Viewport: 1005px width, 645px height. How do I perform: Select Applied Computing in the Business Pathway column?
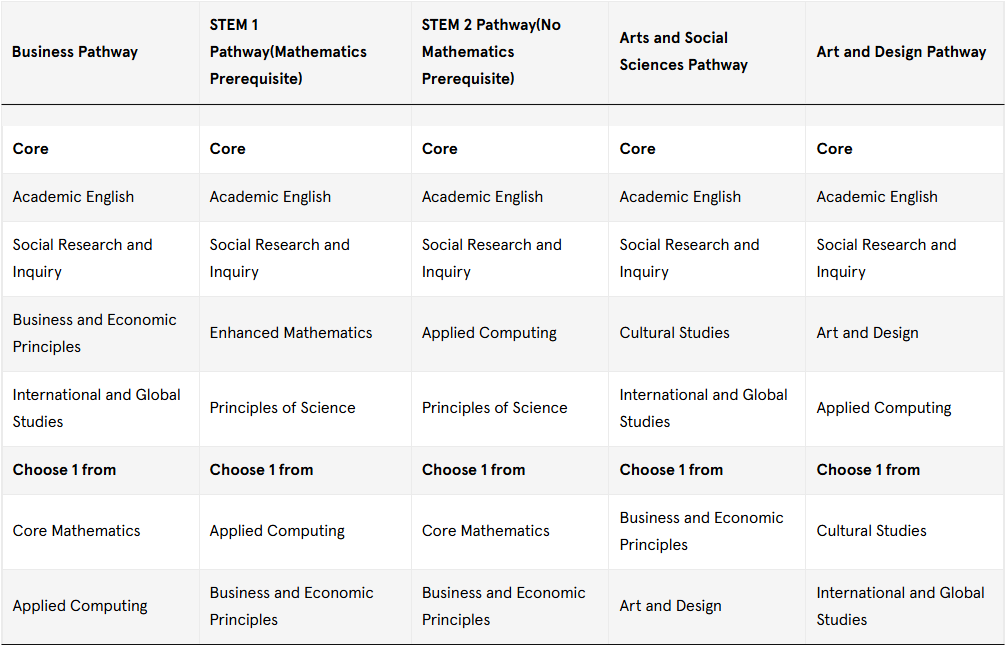pos(80,606)
